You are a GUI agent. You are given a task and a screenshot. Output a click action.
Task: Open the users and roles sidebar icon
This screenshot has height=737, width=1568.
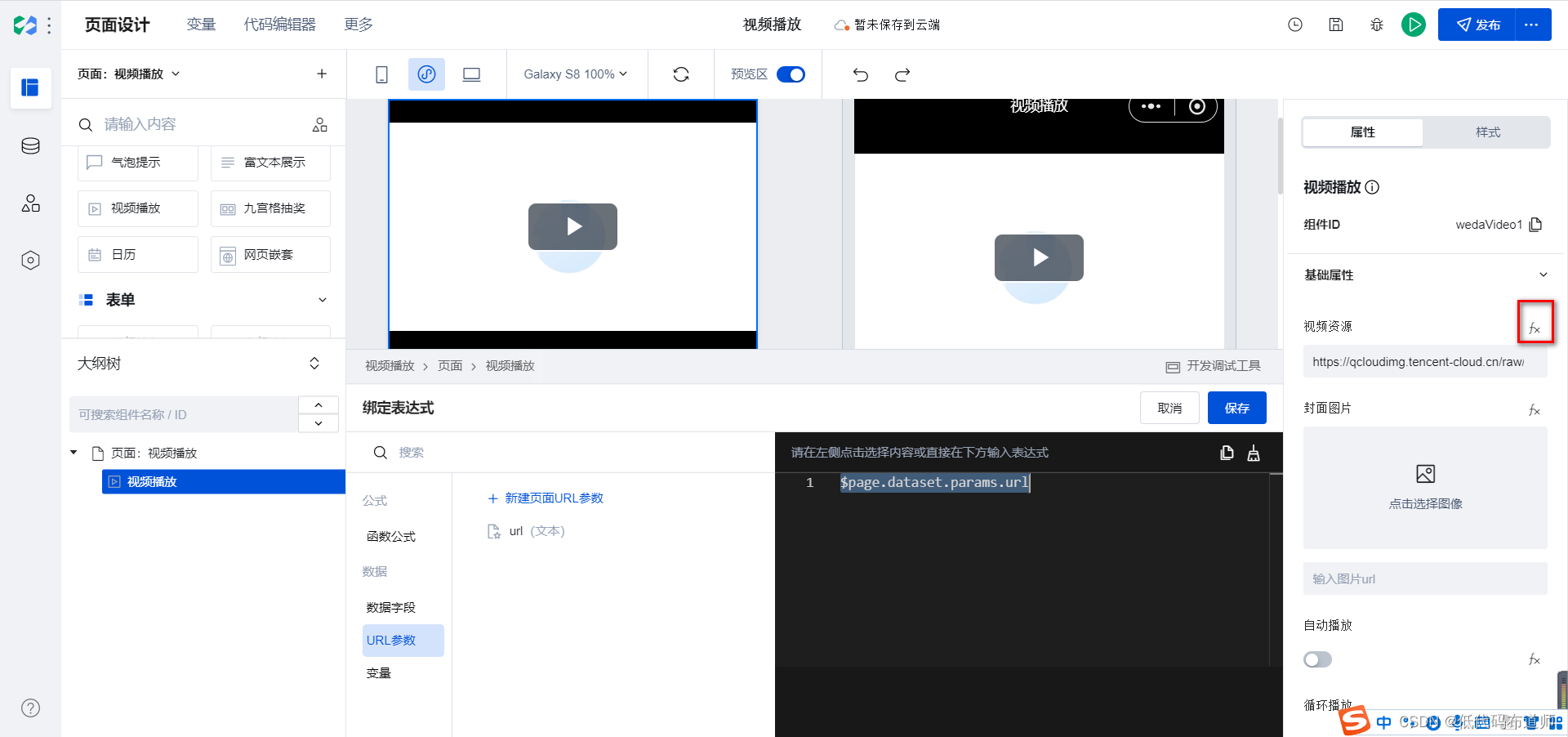pos(30,203)
